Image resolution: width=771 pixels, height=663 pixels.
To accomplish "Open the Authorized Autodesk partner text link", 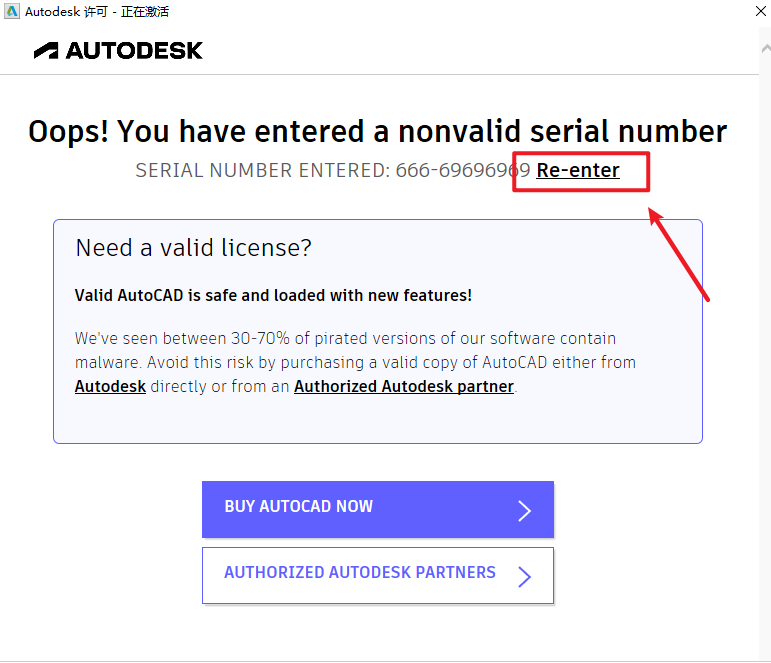I will click(x=403, y=386).
